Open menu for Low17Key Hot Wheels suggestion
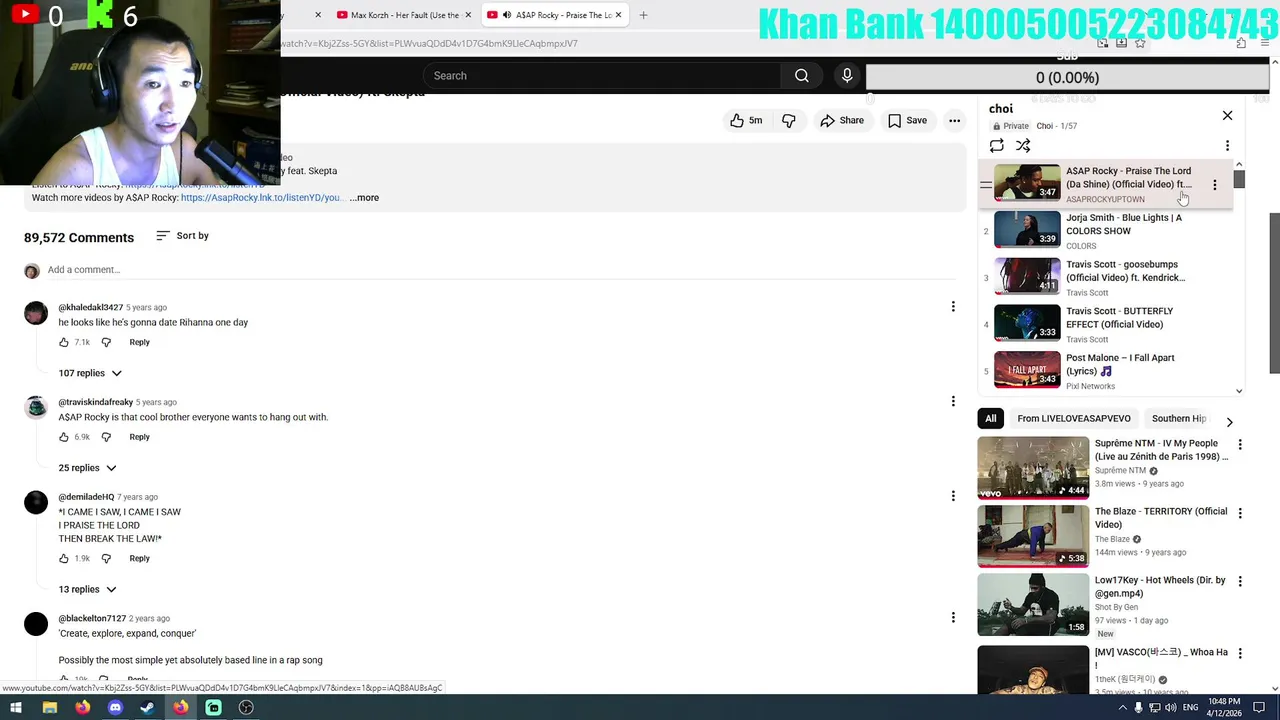 coord(1240,581)
